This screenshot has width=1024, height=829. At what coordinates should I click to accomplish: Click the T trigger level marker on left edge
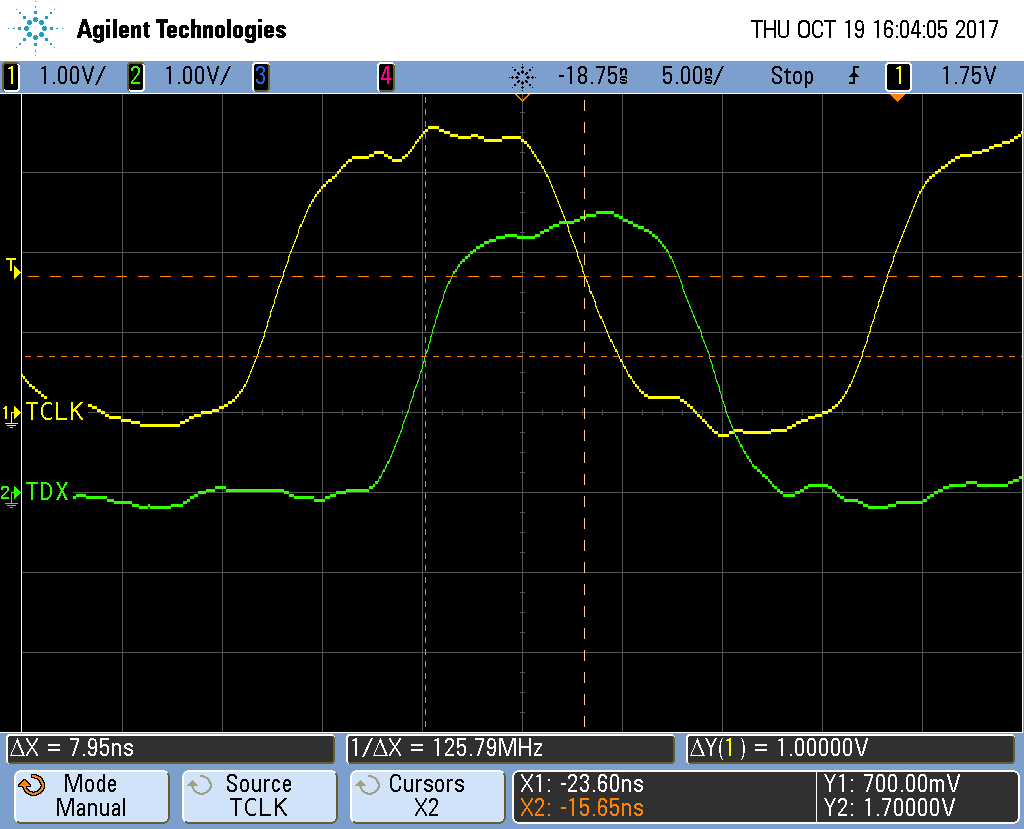pyautogui.click(x=12, y=267)
